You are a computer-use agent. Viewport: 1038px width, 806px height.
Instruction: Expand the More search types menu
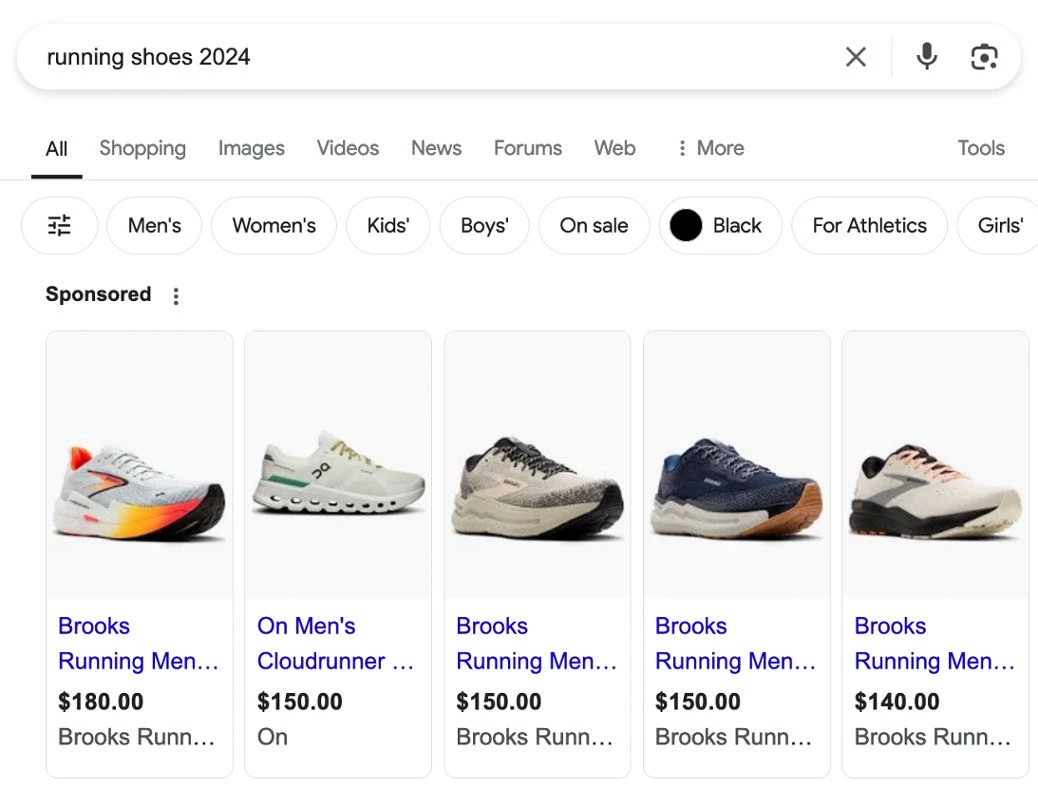tap(710, 148)
